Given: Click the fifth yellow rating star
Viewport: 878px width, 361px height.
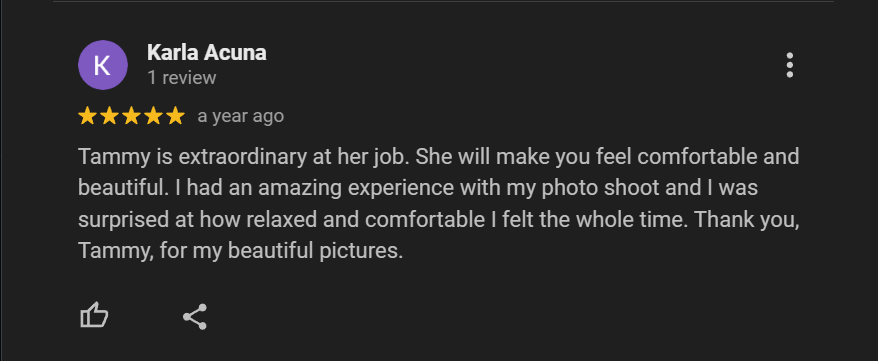Looking at the screenshot, I should [175, 116].
